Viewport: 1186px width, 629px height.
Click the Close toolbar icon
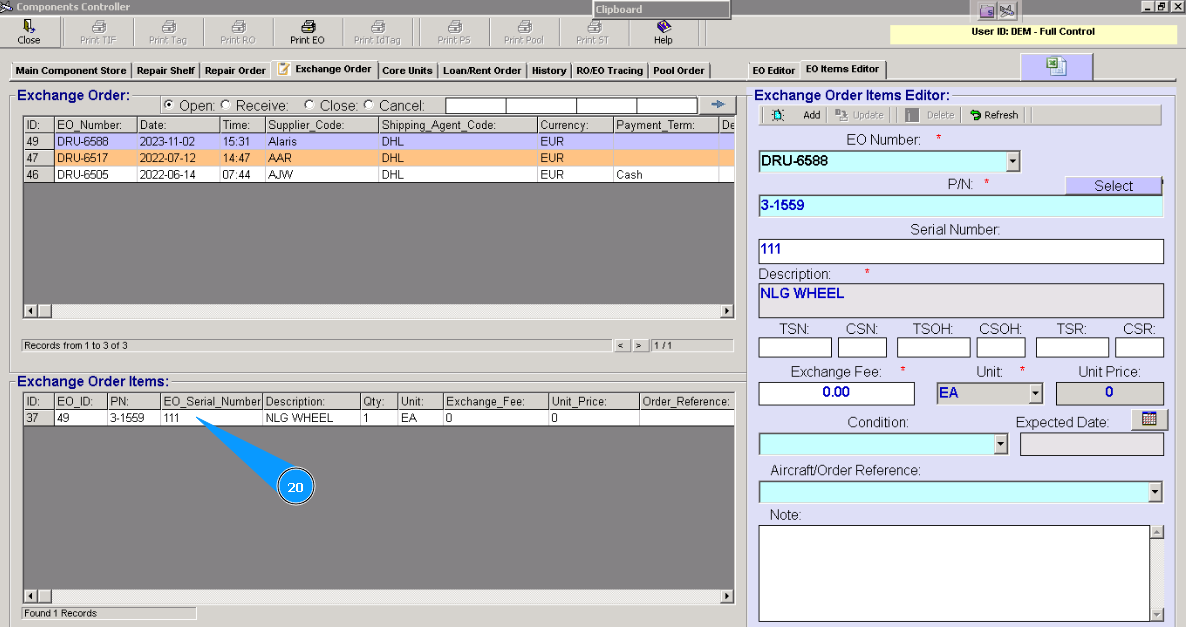(29, 27)
